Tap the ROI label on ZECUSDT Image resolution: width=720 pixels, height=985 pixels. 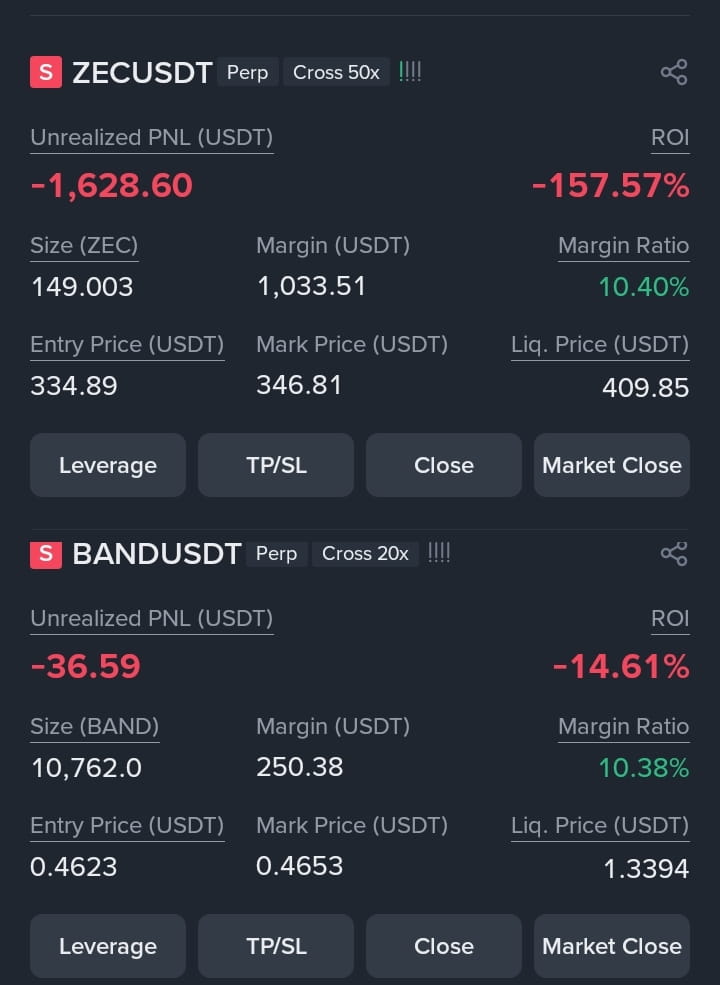click(670, 138)
